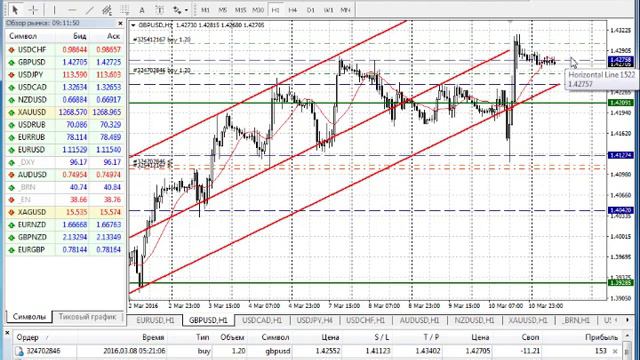Switch to USDCAD,H1 chart tab
Screen dimensions: 640x360
pos(262,320)
